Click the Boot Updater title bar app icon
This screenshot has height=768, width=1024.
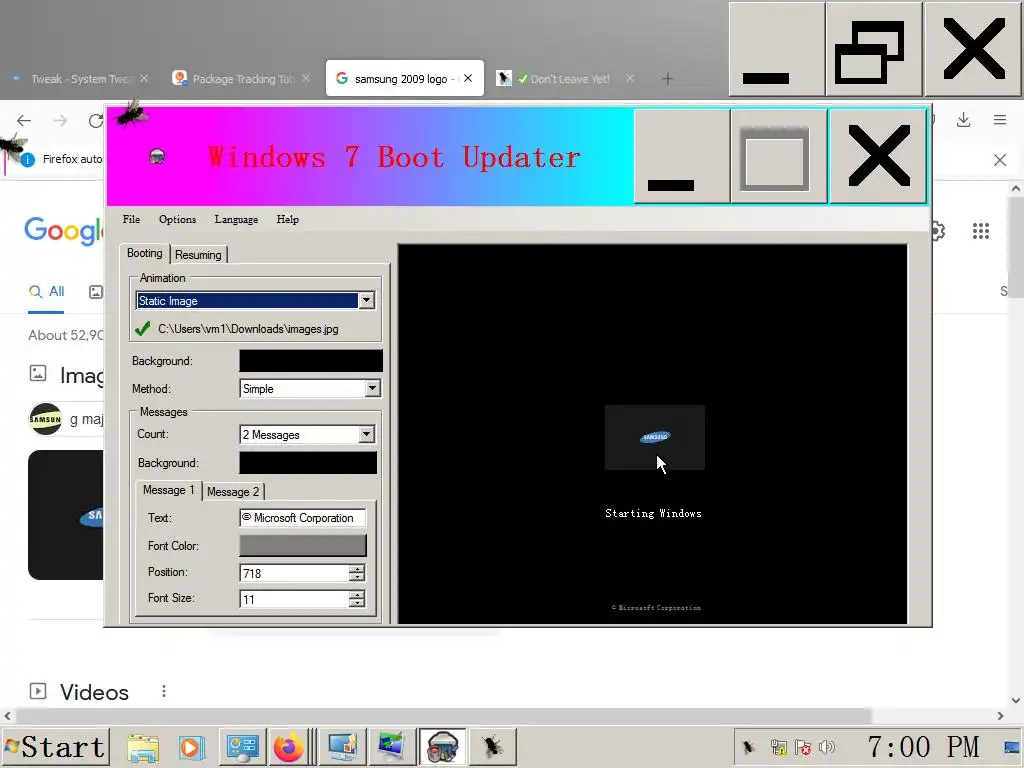pos(157,156)
